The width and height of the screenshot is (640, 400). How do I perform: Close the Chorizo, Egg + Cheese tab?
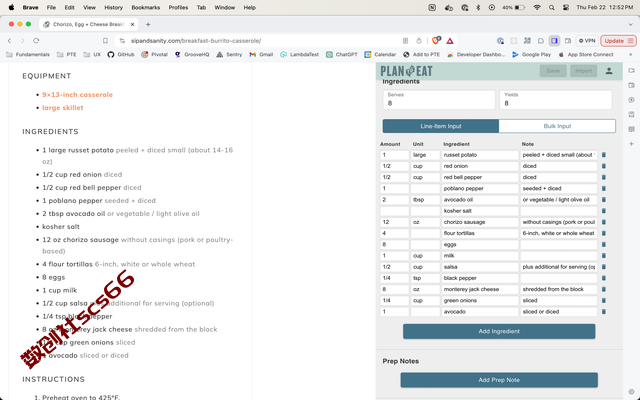(132, 24)
